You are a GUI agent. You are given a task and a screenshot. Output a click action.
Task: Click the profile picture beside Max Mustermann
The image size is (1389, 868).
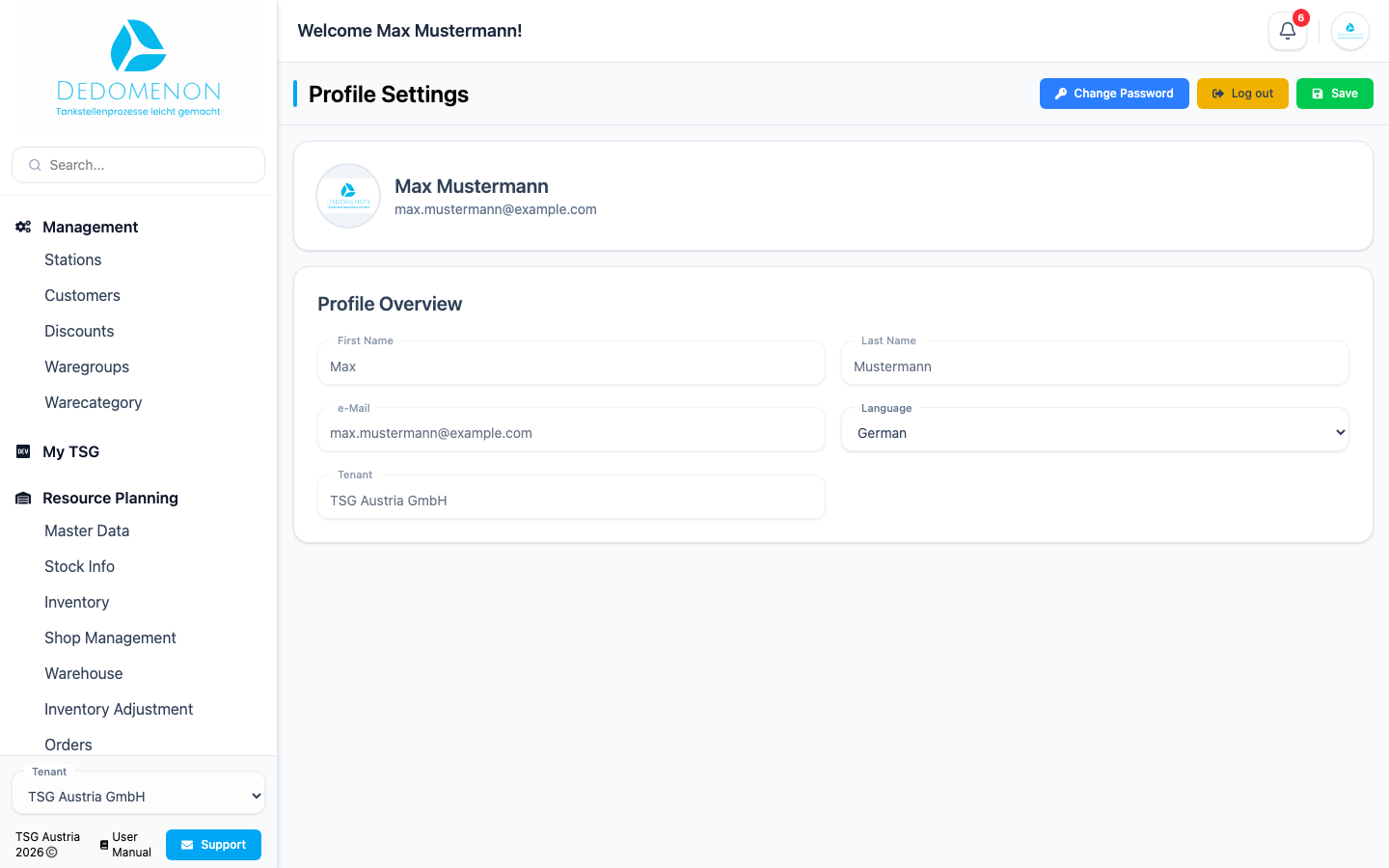coord(348,196)
